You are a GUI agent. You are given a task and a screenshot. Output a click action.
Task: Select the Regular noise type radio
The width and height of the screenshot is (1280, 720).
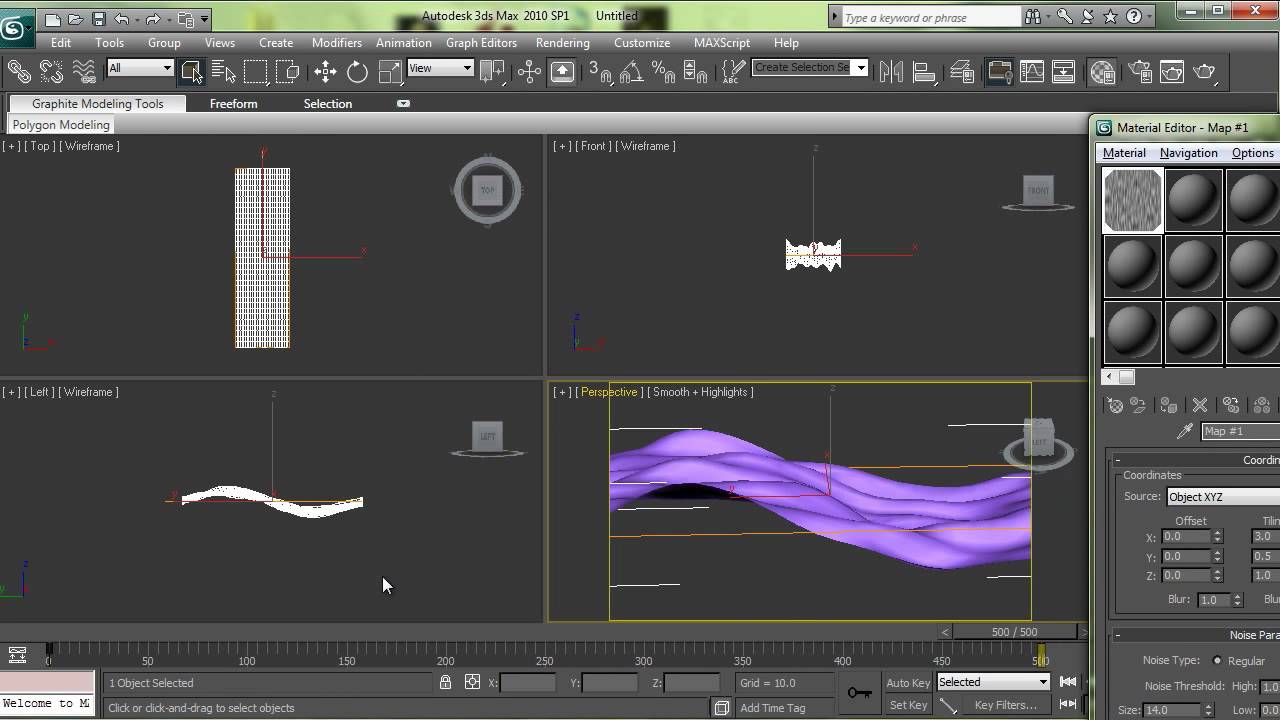click(1217, 660)
